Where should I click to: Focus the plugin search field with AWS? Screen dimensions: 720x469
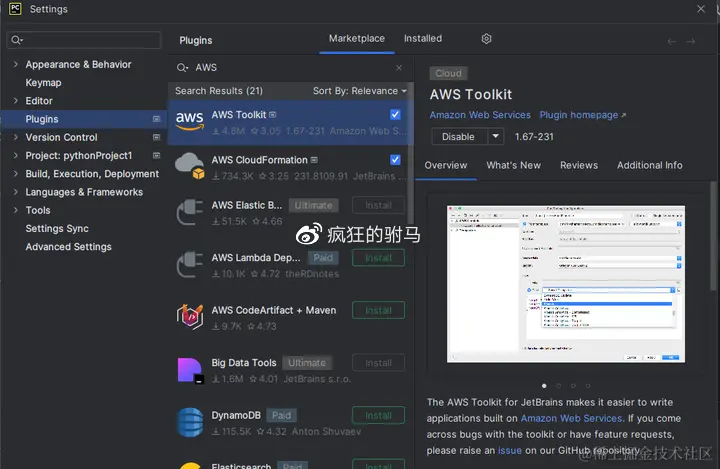point(290,68)
